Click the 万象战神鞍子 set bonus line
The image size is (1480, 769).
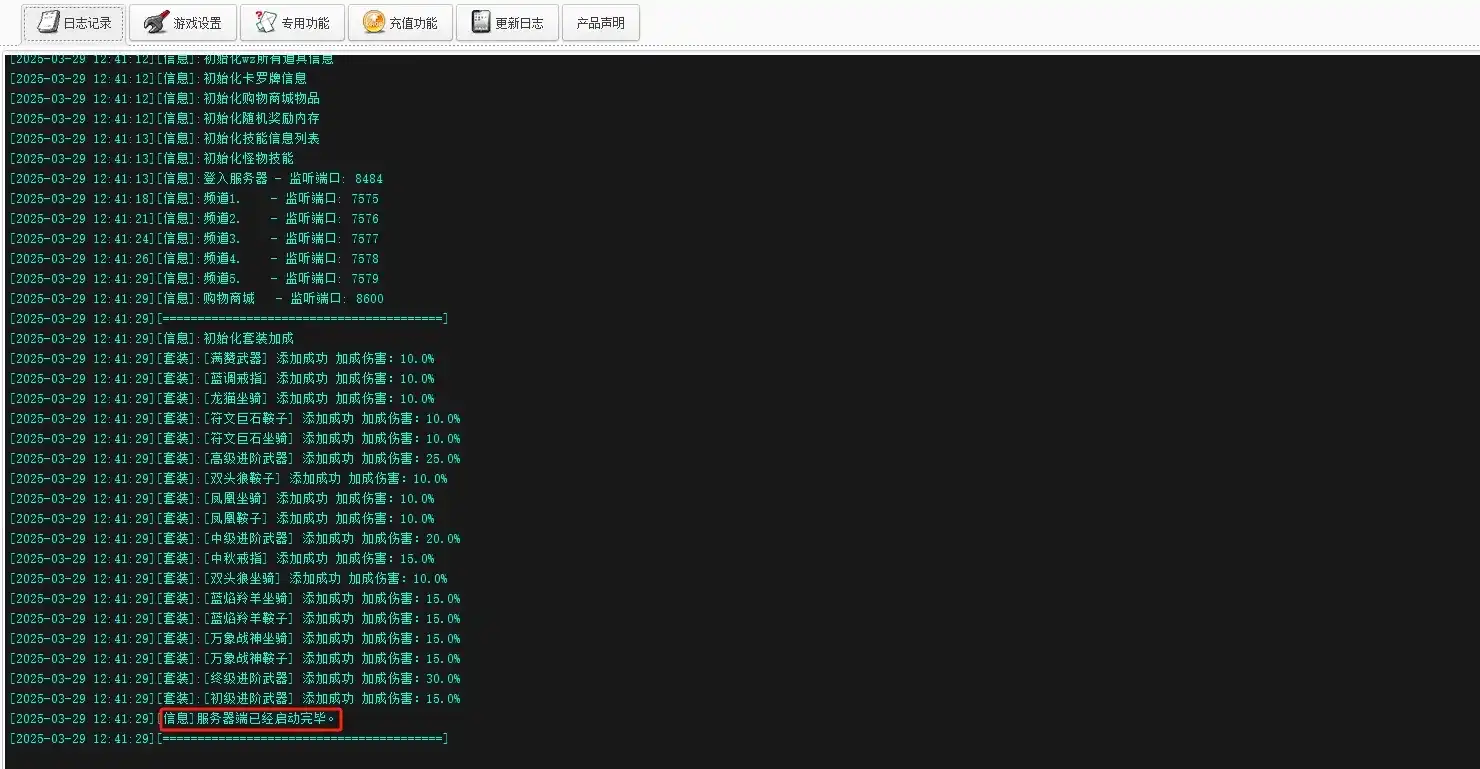click(x=234, y=658)
